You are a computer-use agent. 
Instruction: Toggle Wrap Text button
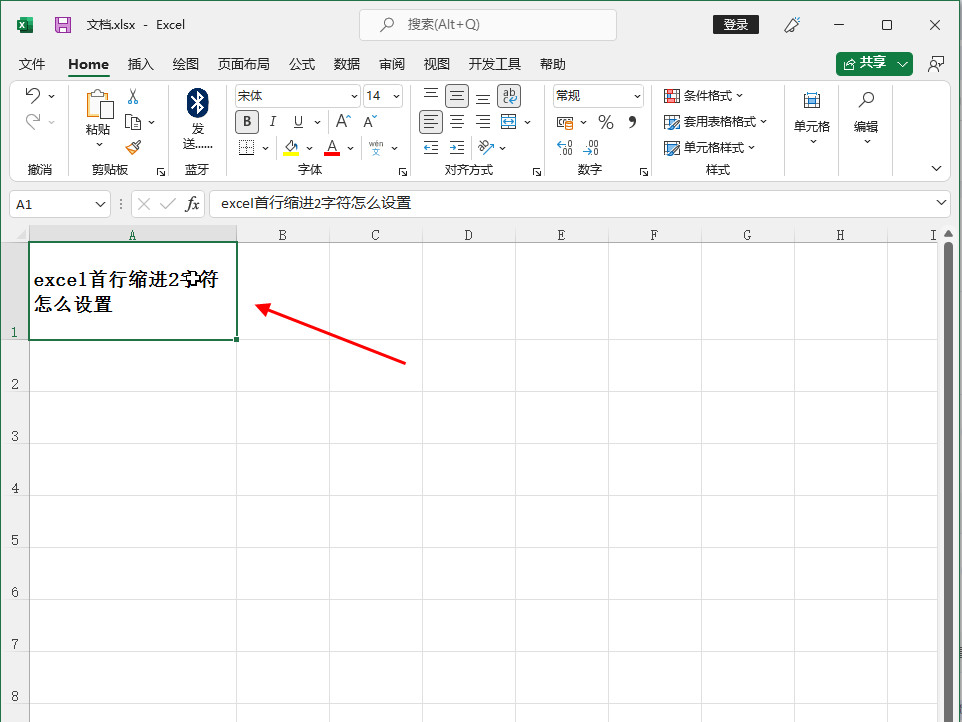(509, 96)
